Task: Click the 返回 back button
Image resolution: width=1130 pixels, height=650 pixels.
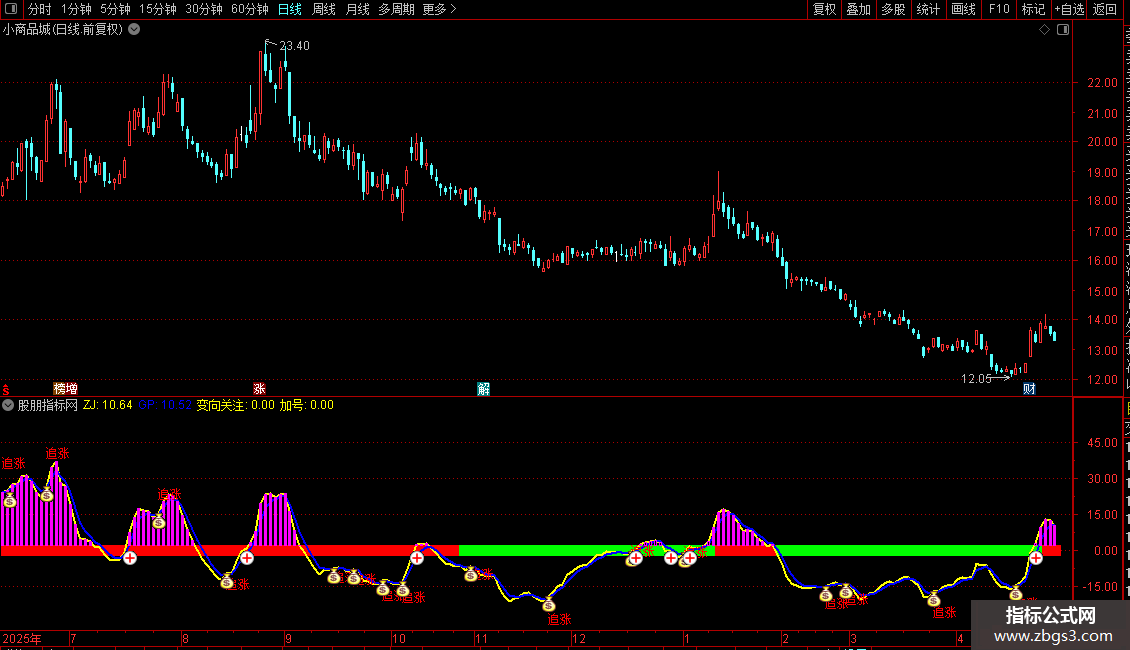Action: [x=1104, y=9]
